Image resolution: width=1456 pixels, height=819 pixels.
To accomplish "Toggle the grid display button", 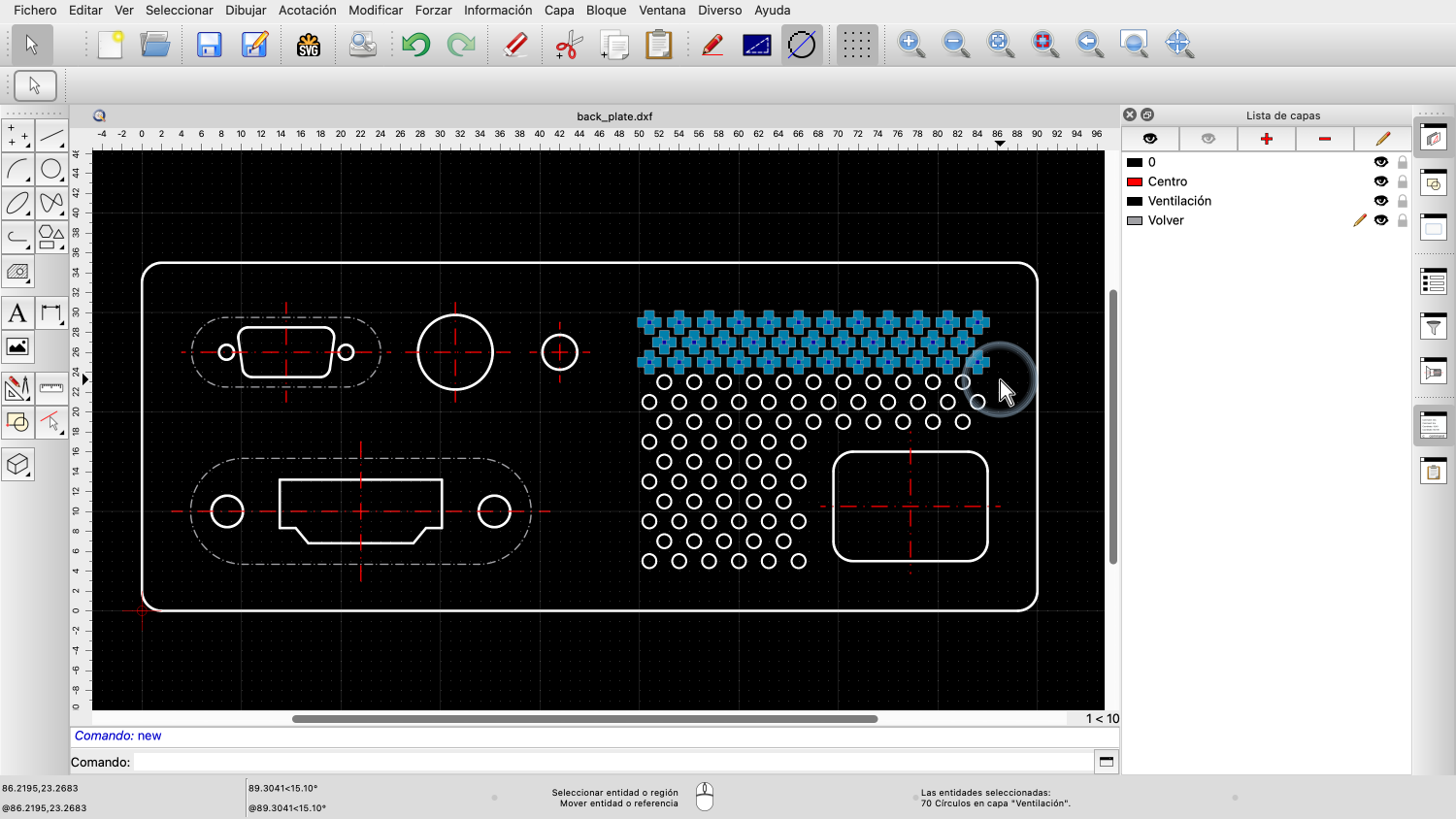I will tap(855, 45).
